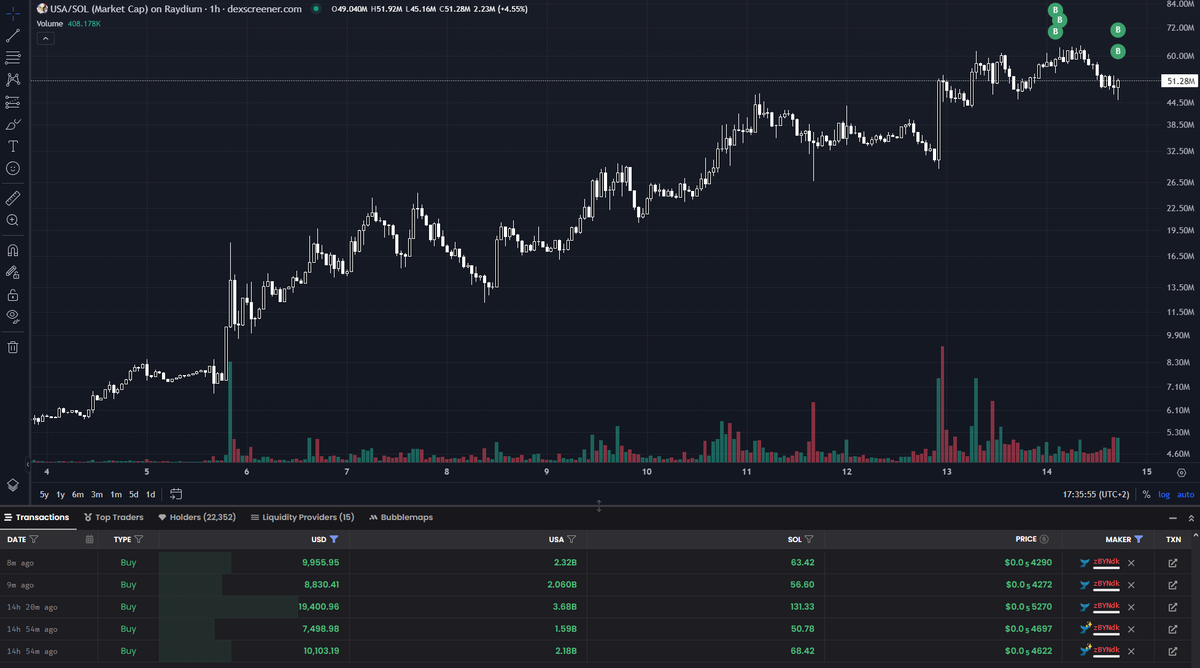Remove drawings with trash icon
Viewport: 1200px width, 668px height.
[x=13, y=347]
